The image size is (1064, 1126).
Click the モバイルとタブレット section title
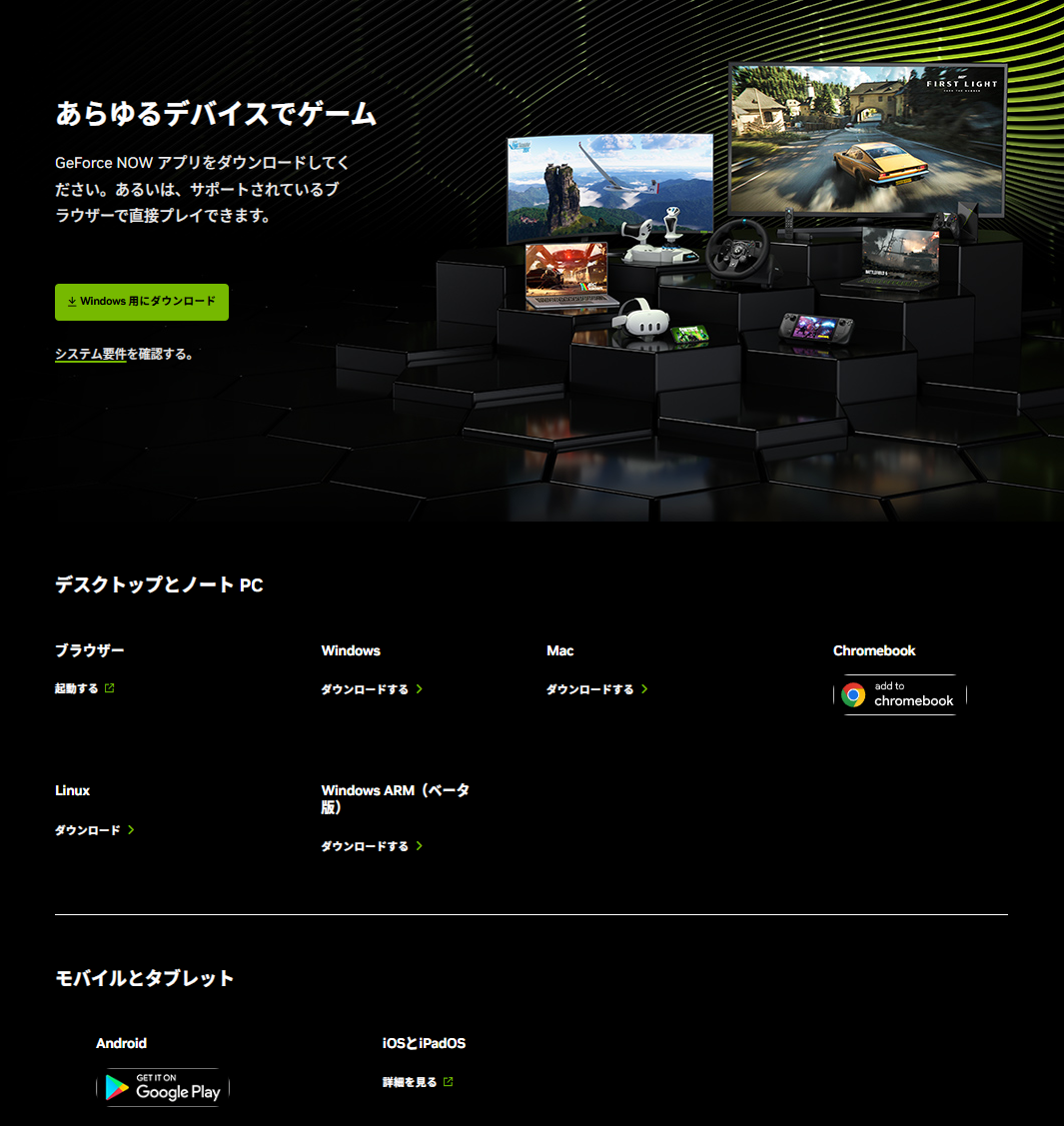144,978
